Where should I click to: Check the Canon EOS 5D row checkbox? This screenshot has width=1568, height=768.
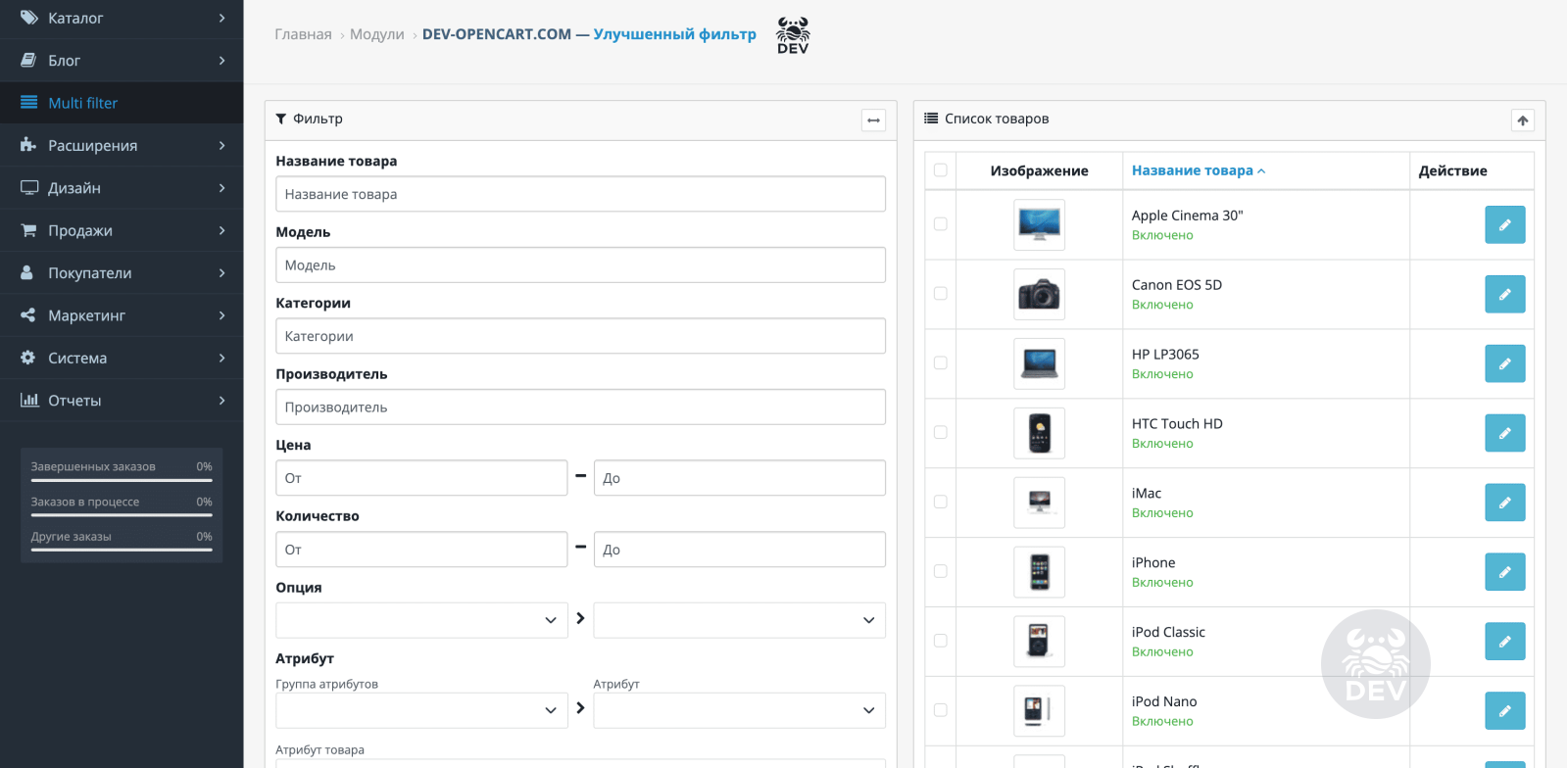point(941,293)
